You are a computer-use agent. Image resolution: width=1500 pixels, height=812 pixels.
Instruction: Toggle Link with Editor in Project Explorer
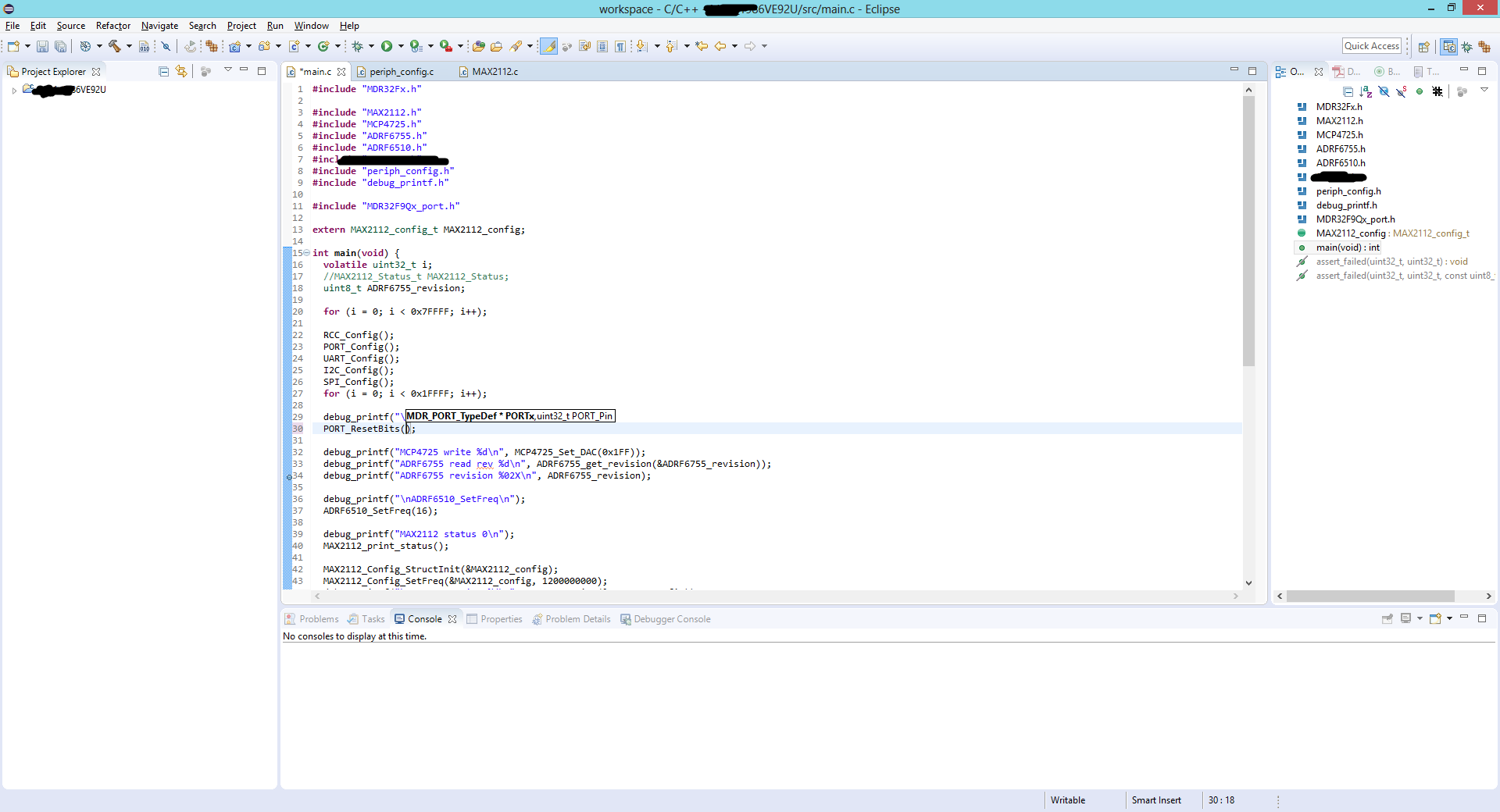[181, 72]
